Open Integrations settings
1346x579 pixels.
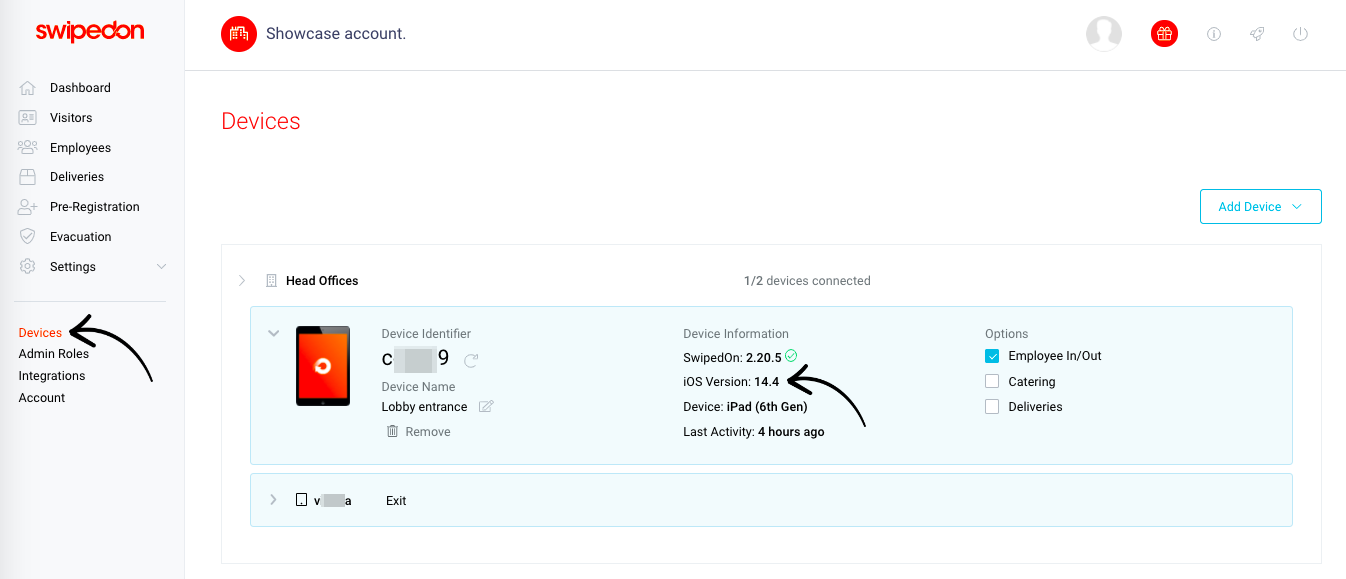52,376
